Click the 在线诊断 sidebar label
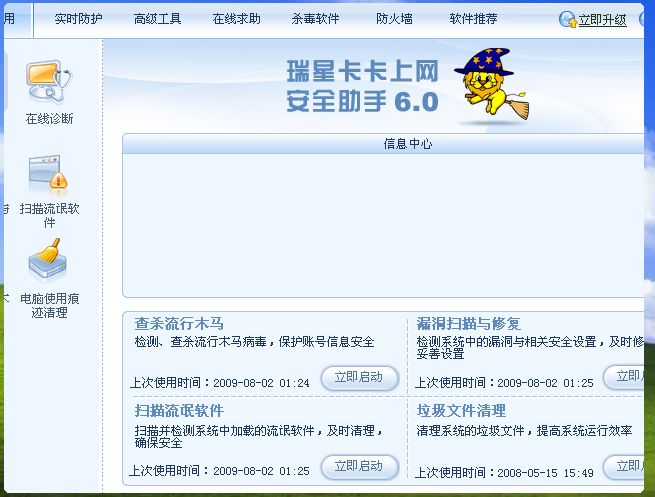The height and width of the screenshot is (497, 655). [49, 119]
